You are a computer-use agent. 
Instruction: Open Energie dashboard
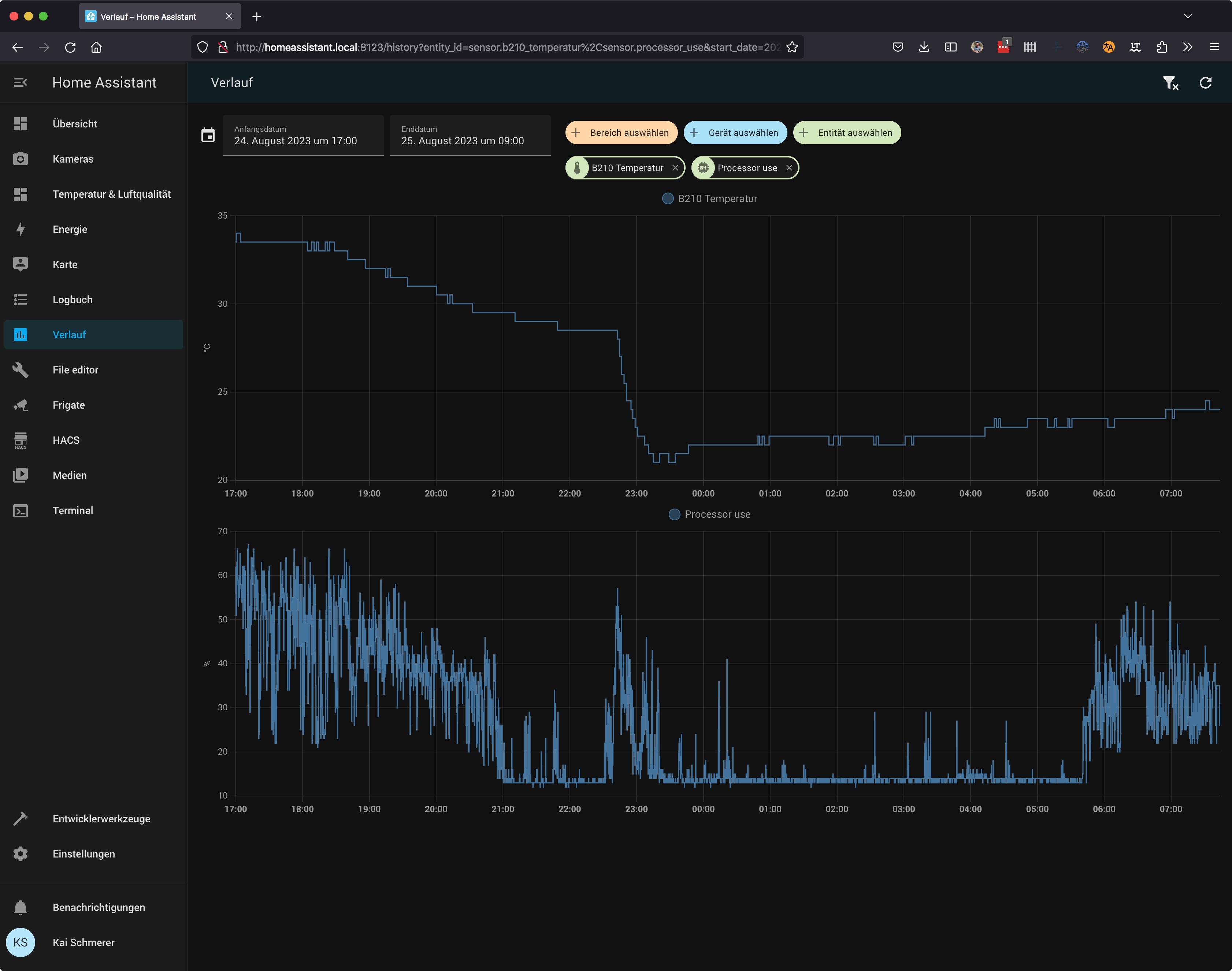tap(70, 229)
